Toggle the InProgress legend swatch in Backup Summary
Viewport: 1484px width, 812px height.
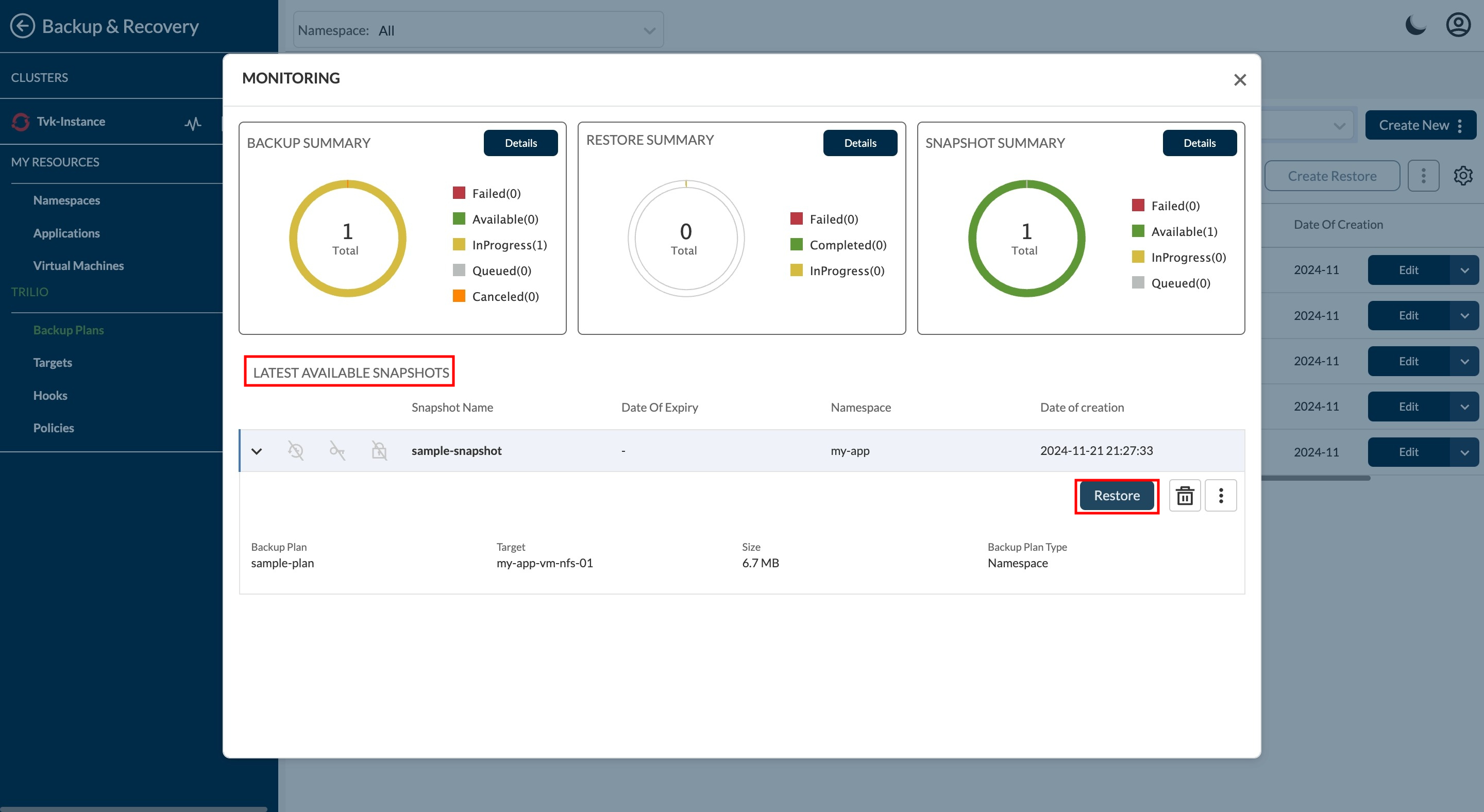click(459, 245)
